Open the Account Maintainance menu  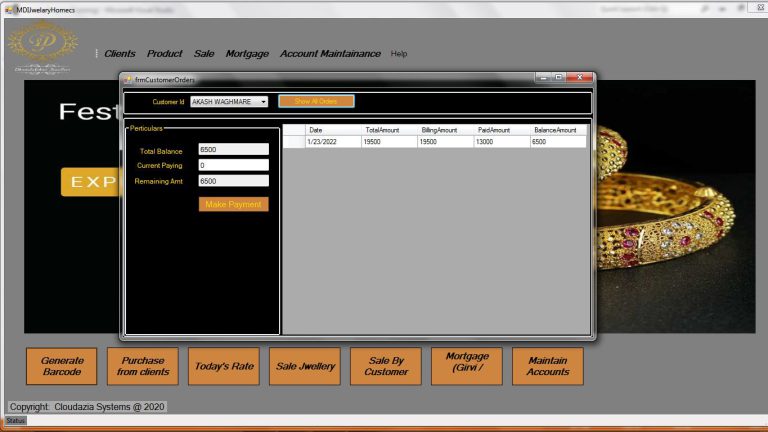(x=330, y=54)
